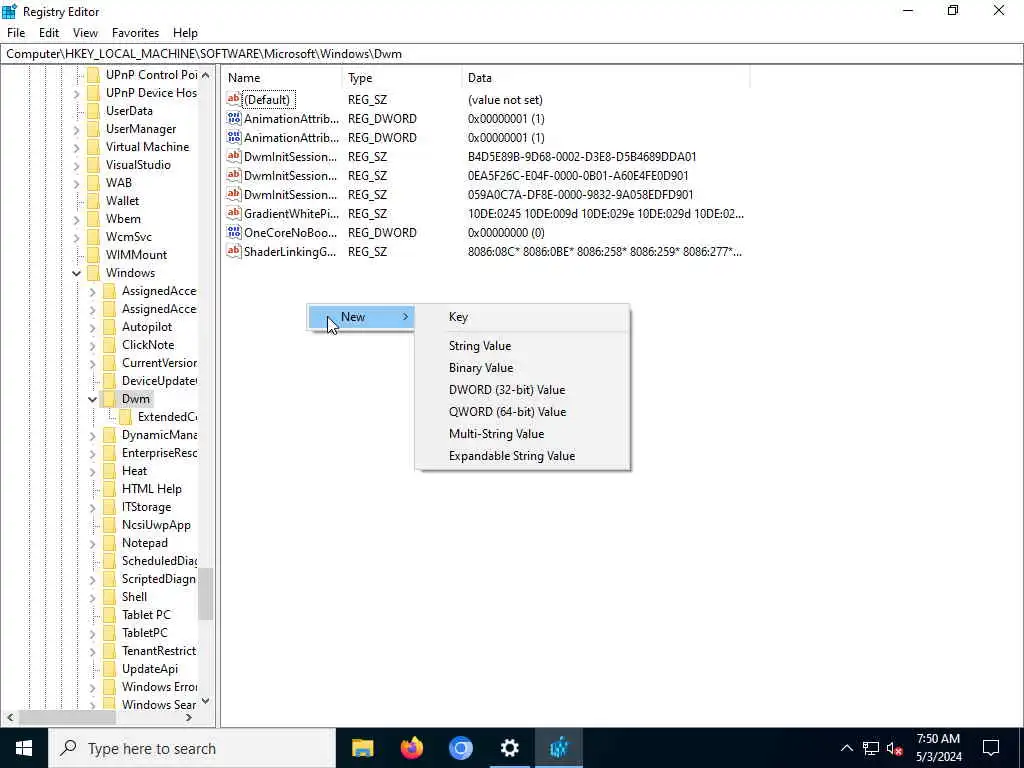This screenshot has height=768, width=1024.
Task: Create a new String Value
Action: pos(522,346)
